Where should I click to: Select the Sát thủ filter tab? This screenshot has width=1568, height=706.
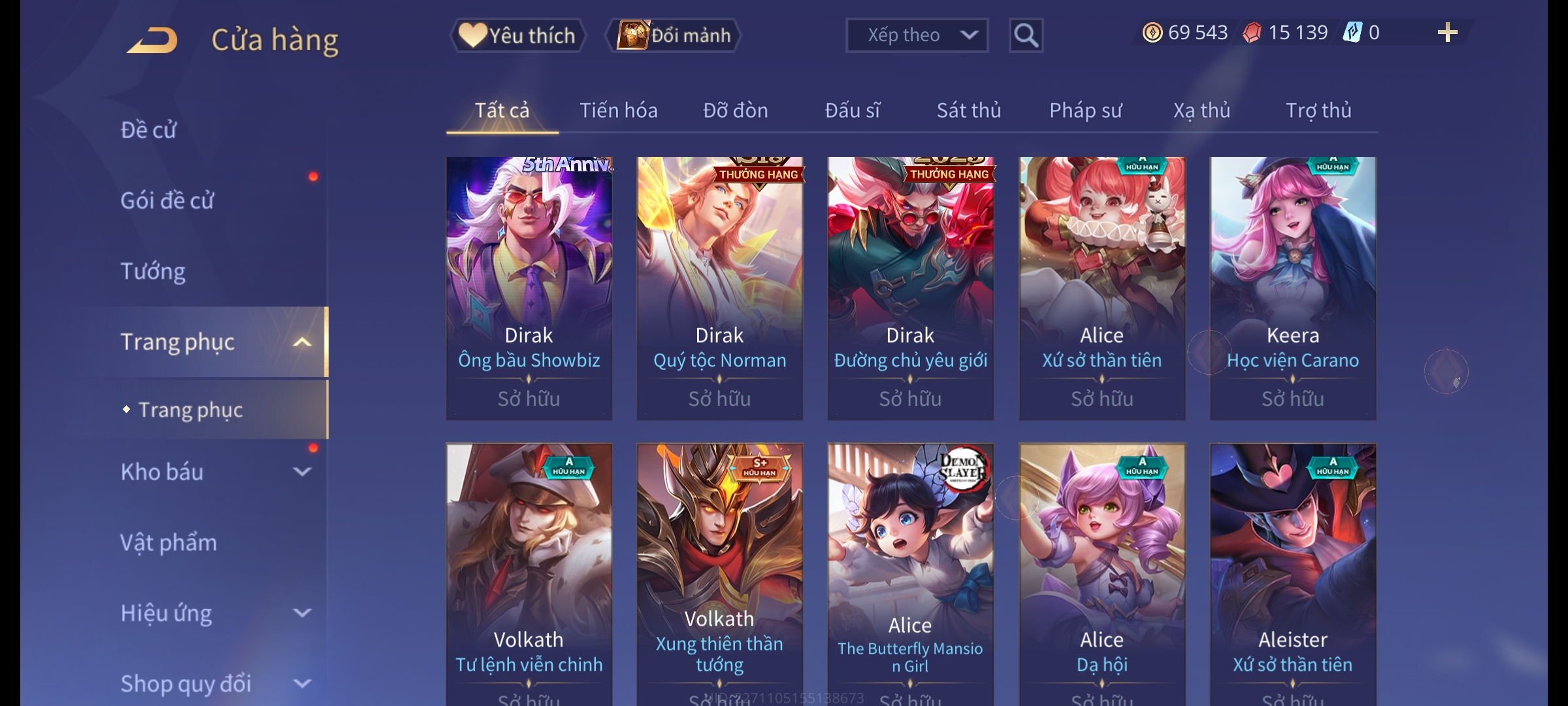(968, 110)
